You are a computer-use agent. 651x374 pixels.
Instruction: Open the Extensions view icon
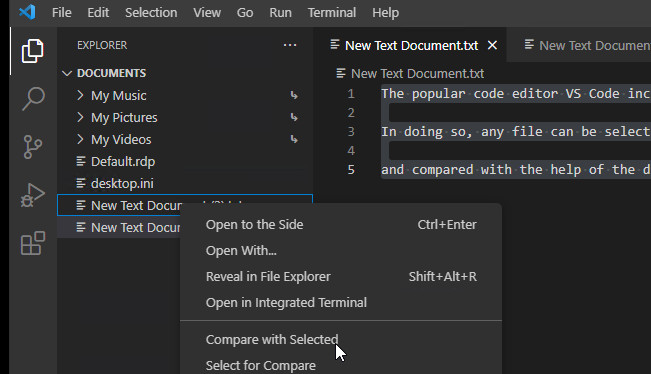32,243
